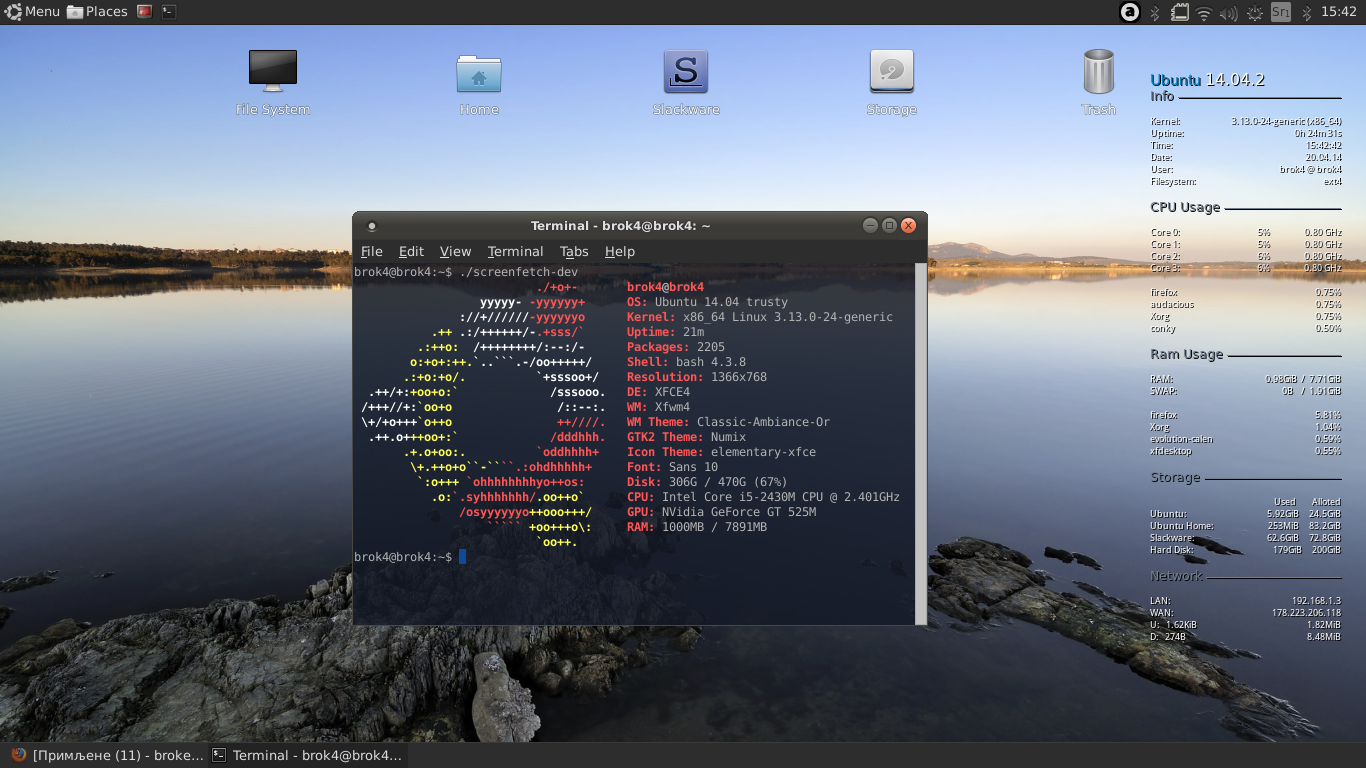Open the Terminal Help menu
The image size is (1366, 768).
620,251
